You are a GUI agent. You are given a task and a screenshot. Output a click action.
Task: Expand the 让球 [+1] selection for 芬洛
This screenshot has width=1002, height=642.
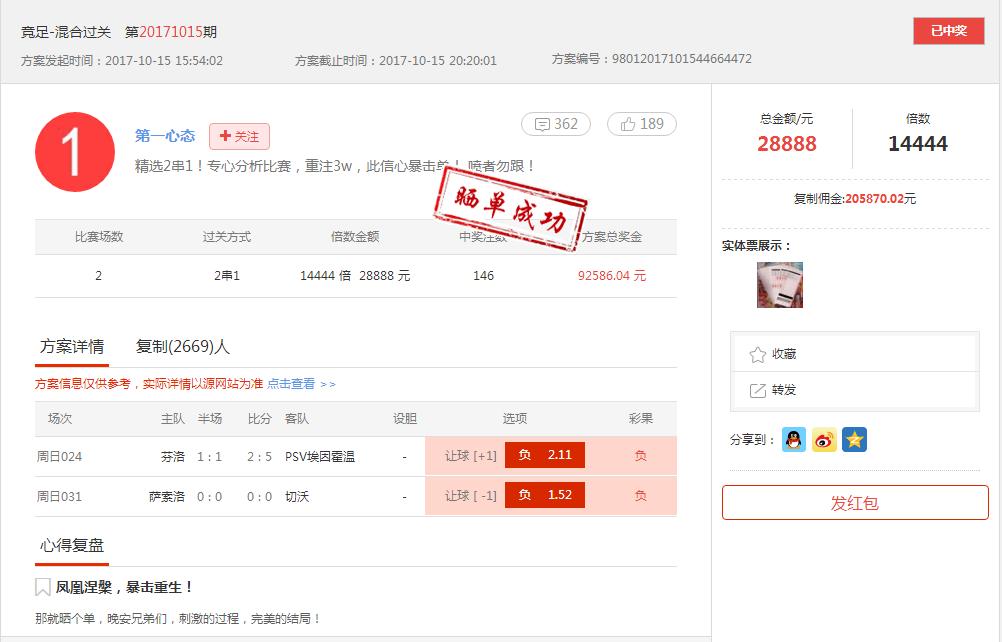tap(472, 455)
